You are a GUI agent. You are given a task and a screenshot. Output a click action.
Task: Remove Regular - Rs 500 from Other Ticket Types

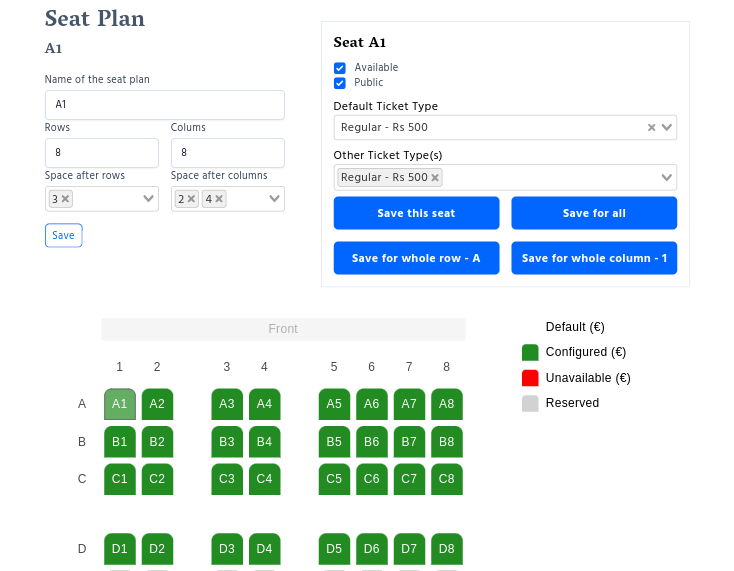(435, 177)
